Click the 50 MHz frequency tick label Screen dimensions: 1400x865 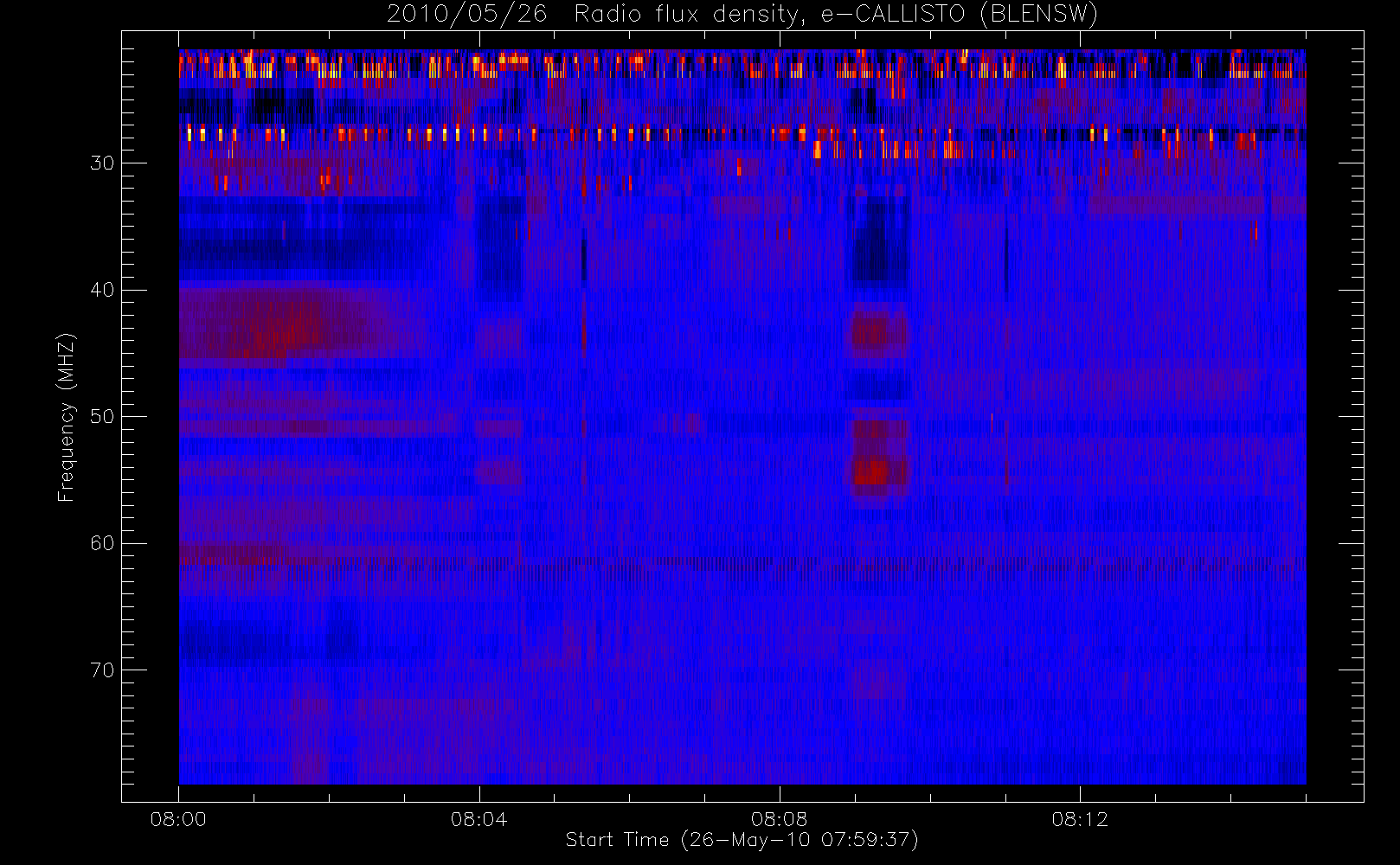point(102,416)
